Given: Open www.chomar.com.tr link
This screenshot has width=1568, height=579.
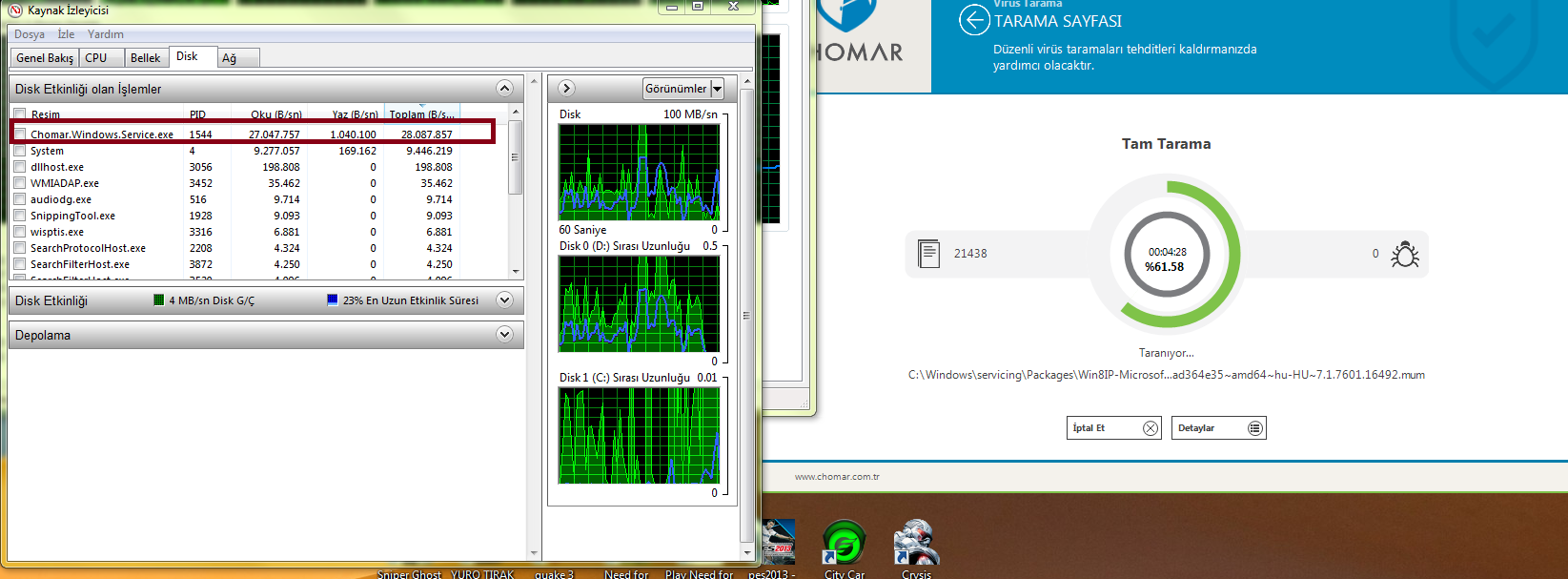Looking at the screenshot, I should pos(837,477).
